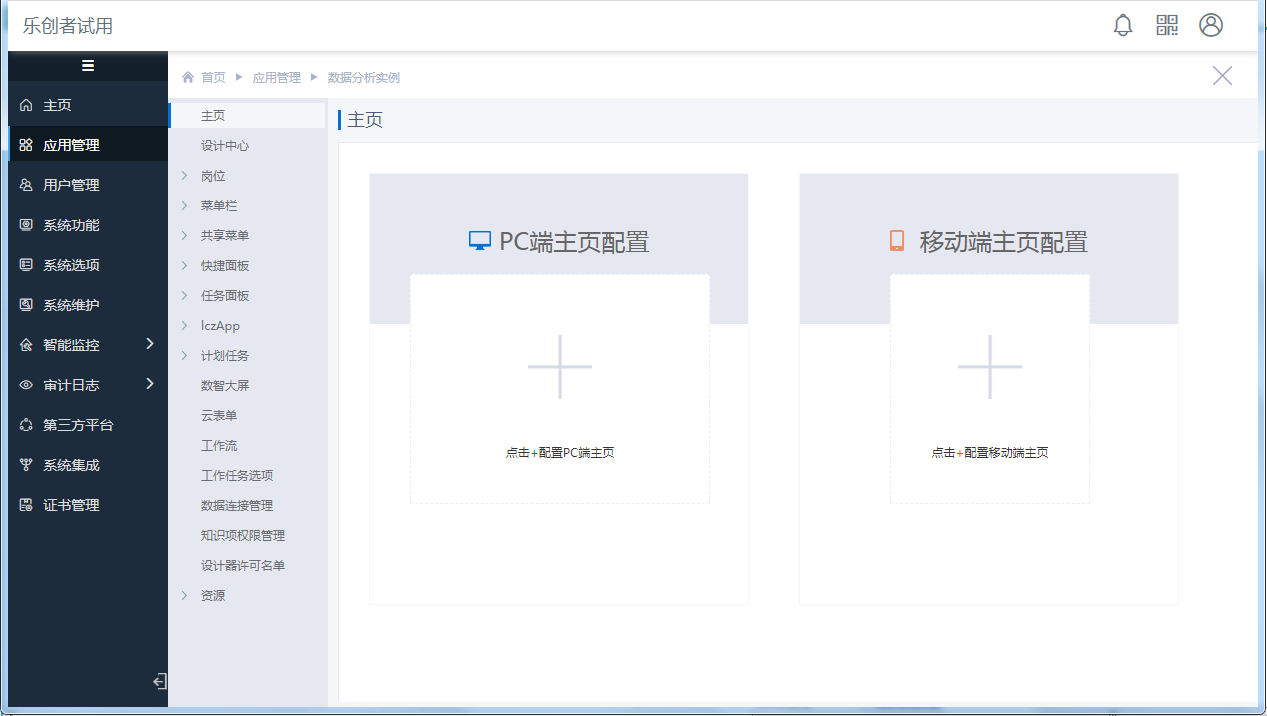1267x716 pixels.
Task: Expand the 审计日志 sidebar menu
Action: click(x=150, y=384)
